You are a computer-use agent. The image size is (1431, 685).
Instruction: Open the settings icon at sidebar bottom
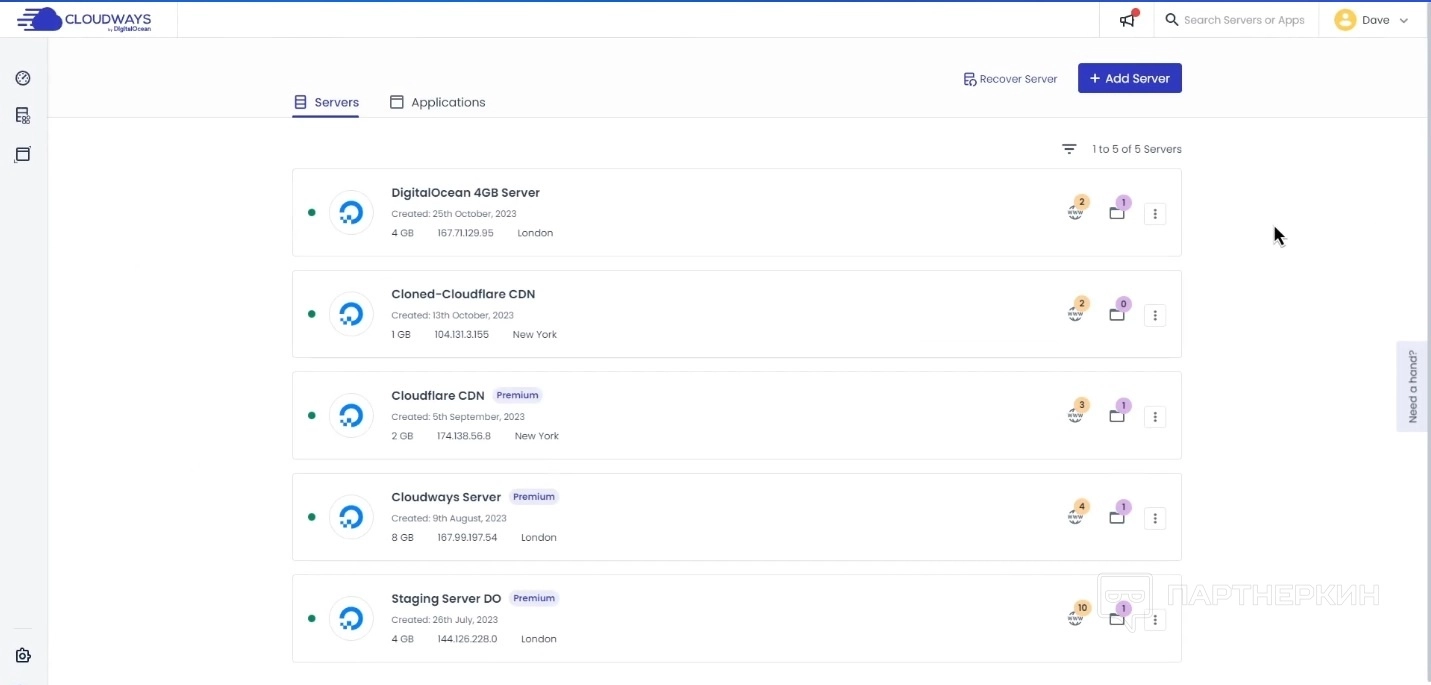[x=23, y=656]
